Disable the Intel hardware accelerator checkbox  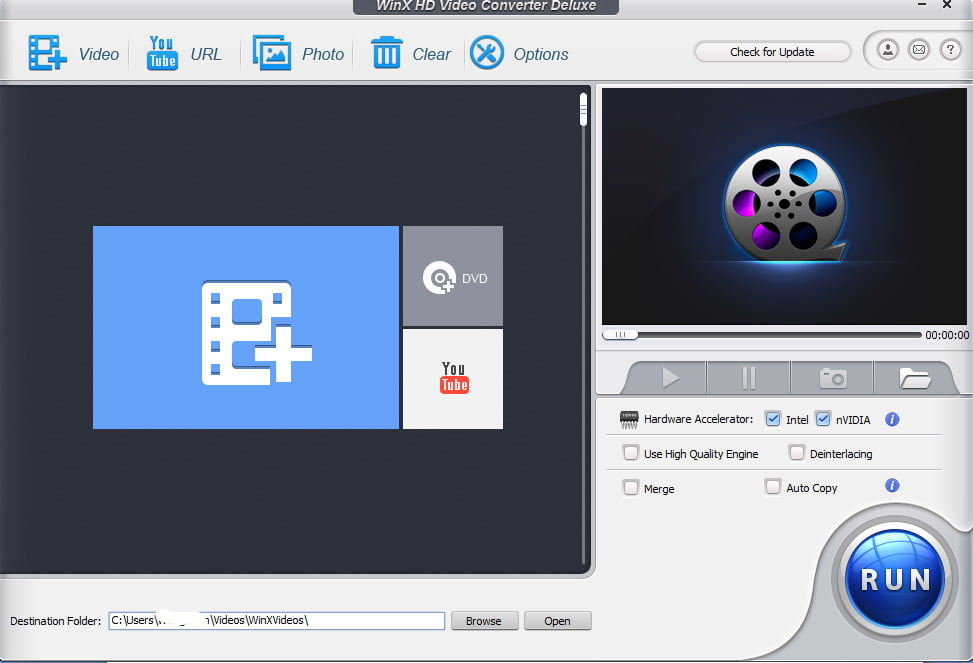[773, 419]
